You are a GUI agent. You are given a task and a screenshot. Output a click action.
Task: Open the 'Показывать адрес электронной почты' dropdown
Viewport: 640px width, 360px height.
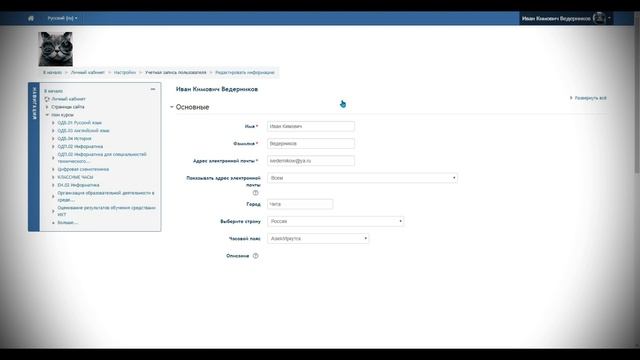(362, 178)
